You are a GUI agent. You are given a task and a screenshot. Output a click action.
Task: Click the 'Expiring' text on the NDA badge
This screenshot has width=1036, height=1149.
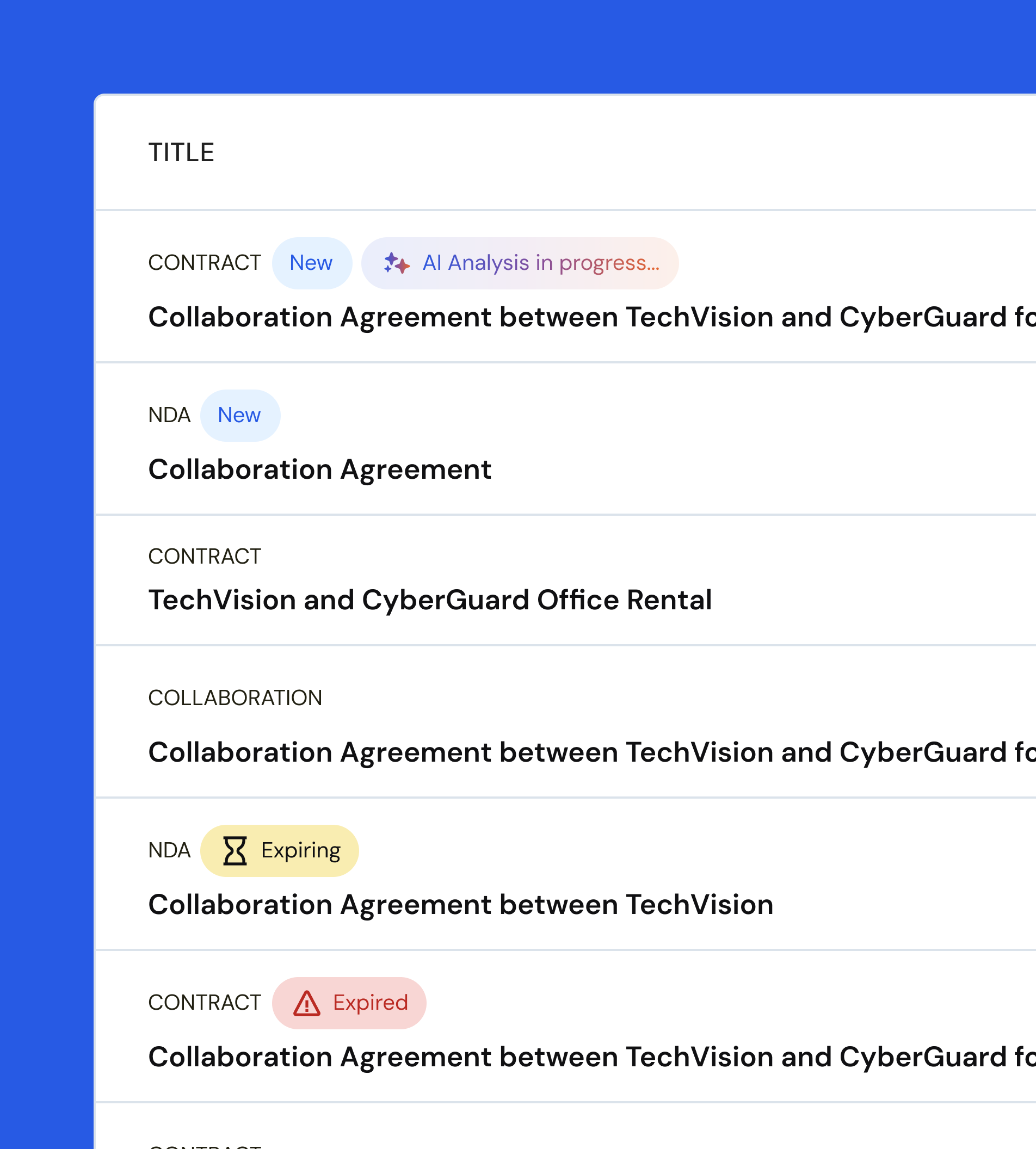pyautogui.click(x=300, y=851)
